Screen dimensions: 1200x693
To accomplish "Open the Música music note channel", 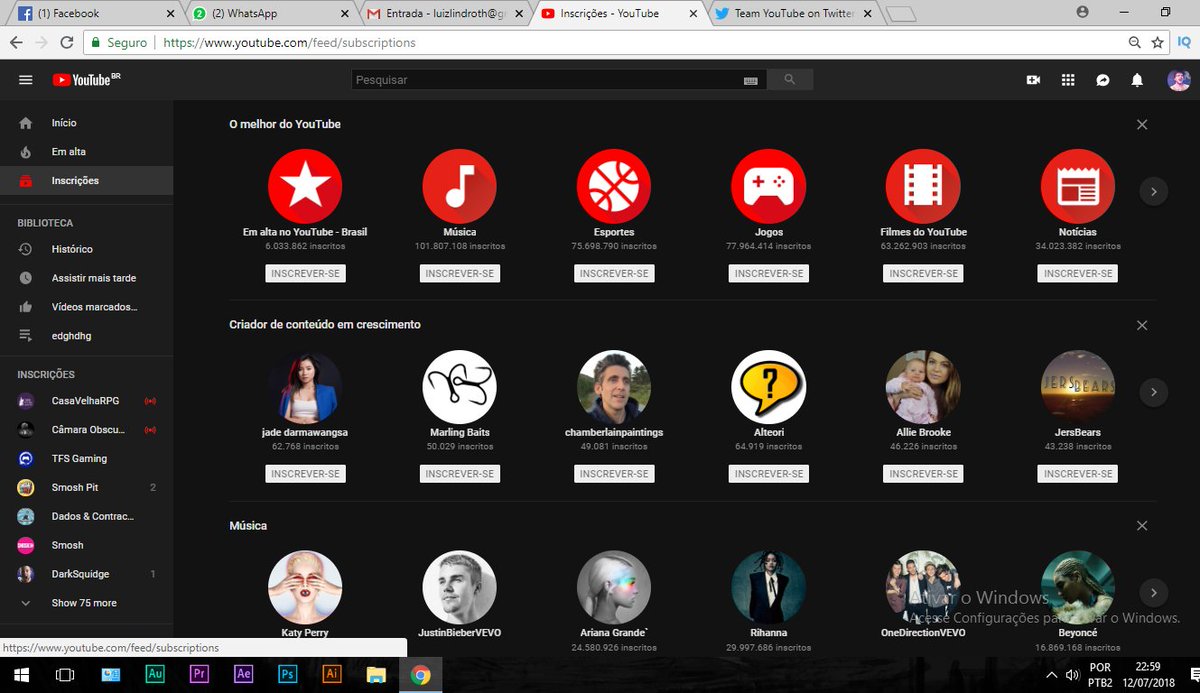I will pos(460,187).
